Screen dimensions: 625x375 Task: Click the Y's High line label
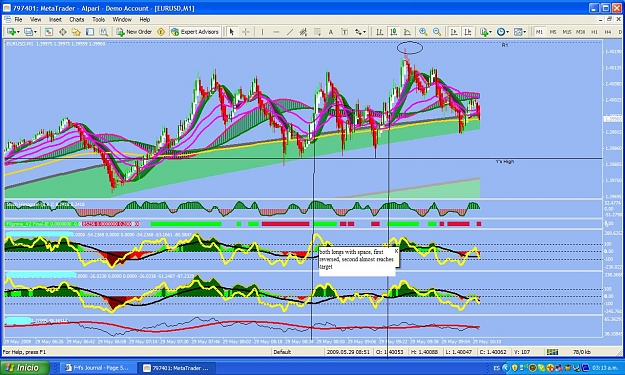coord(505,161)
